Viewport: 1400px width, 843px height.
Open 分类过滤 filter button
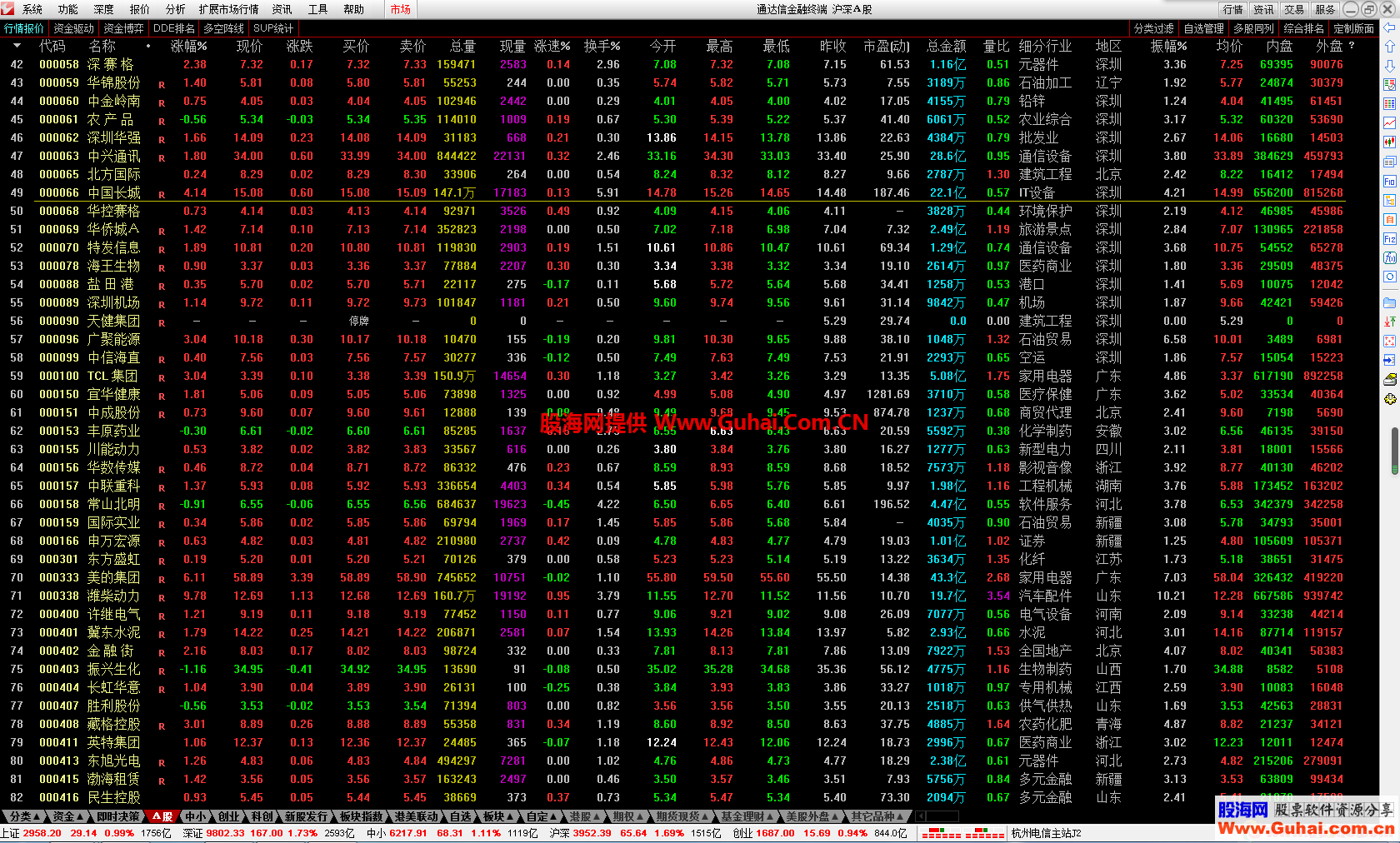(x=1154, y=28)
